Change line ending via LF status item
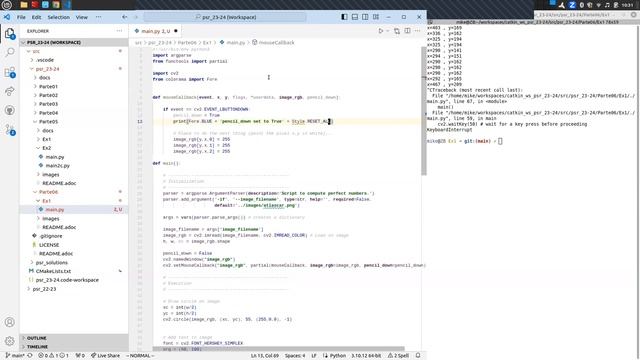 click(x=314, y=356)
